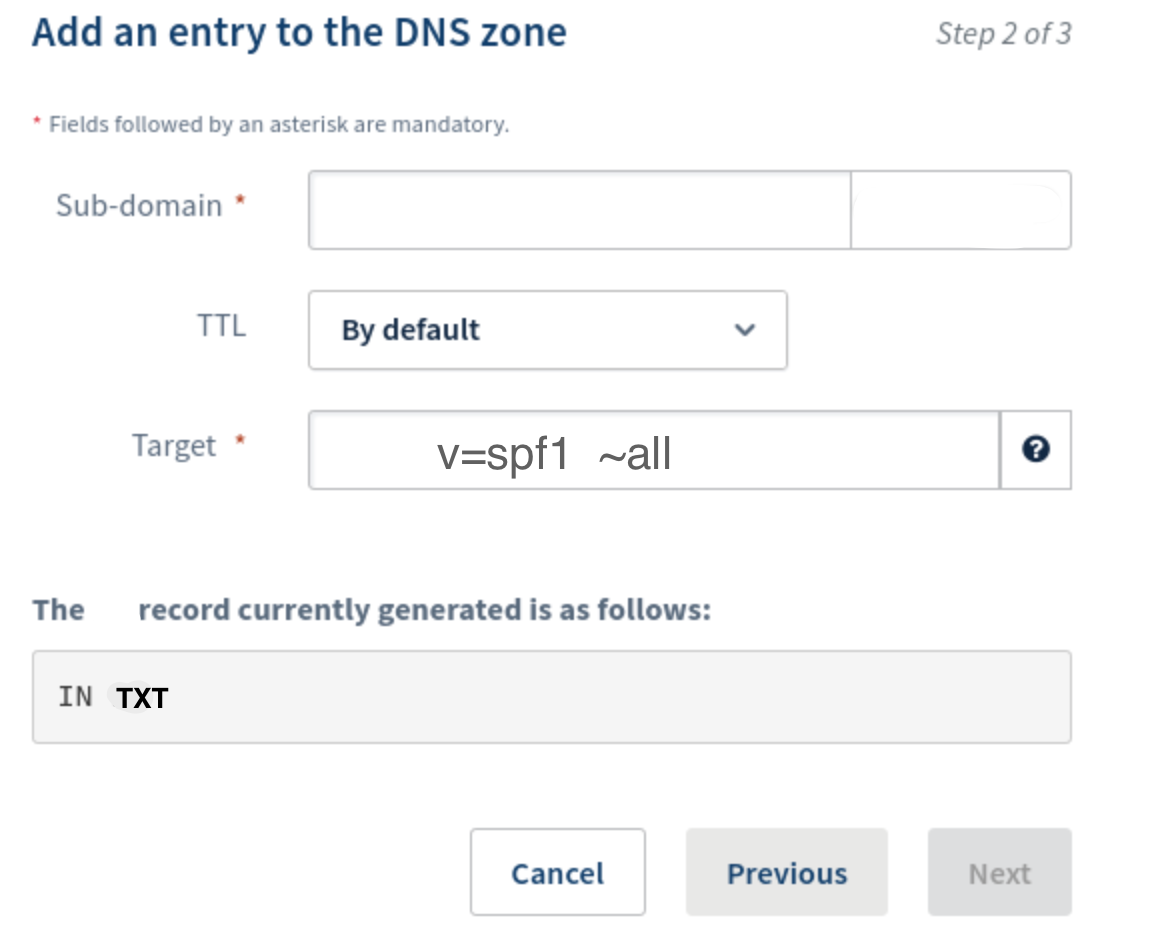Click the Add an entry heading
1154x940 pixels.
click(298, 32)
